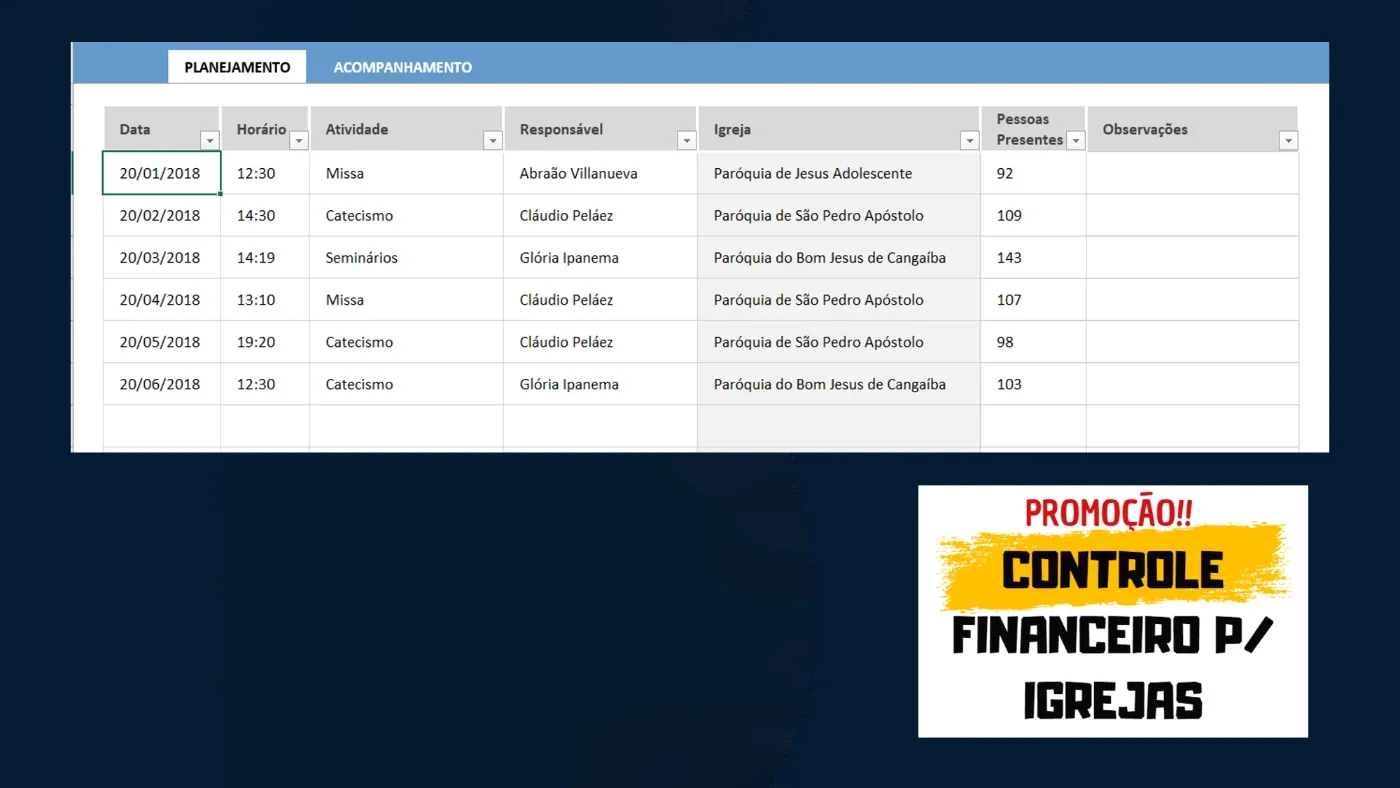1400x788 pixels.
Task: Click the Observações cell in the 20/06/2018 row
Action: 1192,384
